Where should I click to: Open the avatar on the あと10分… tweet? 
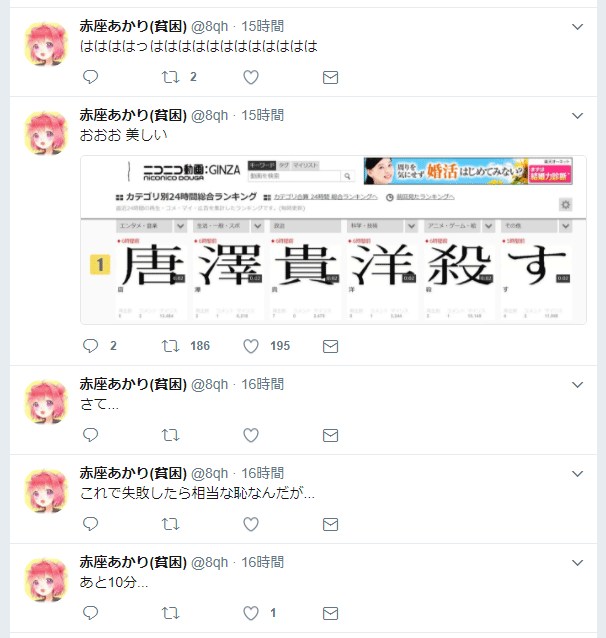(46, 580)
